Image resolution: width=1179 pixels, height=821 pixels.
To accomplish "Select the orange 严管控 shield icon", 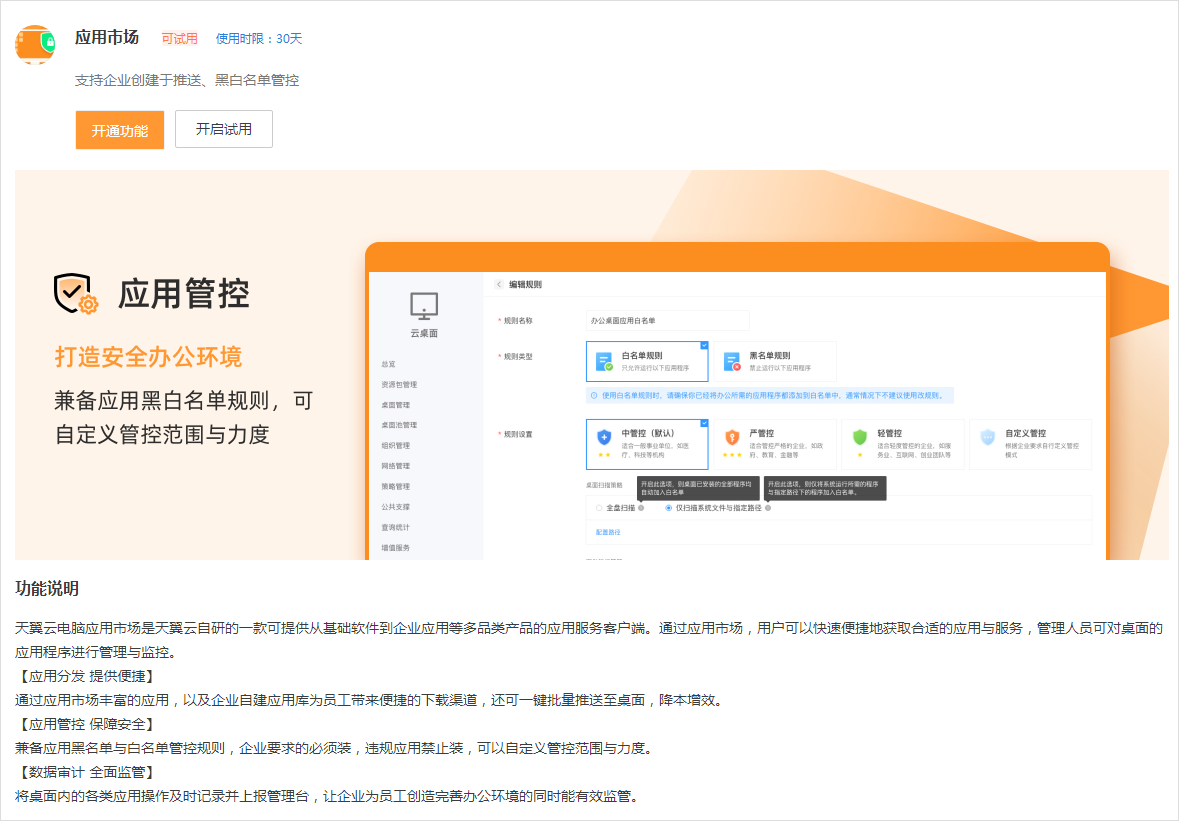I will pos(734,436).
